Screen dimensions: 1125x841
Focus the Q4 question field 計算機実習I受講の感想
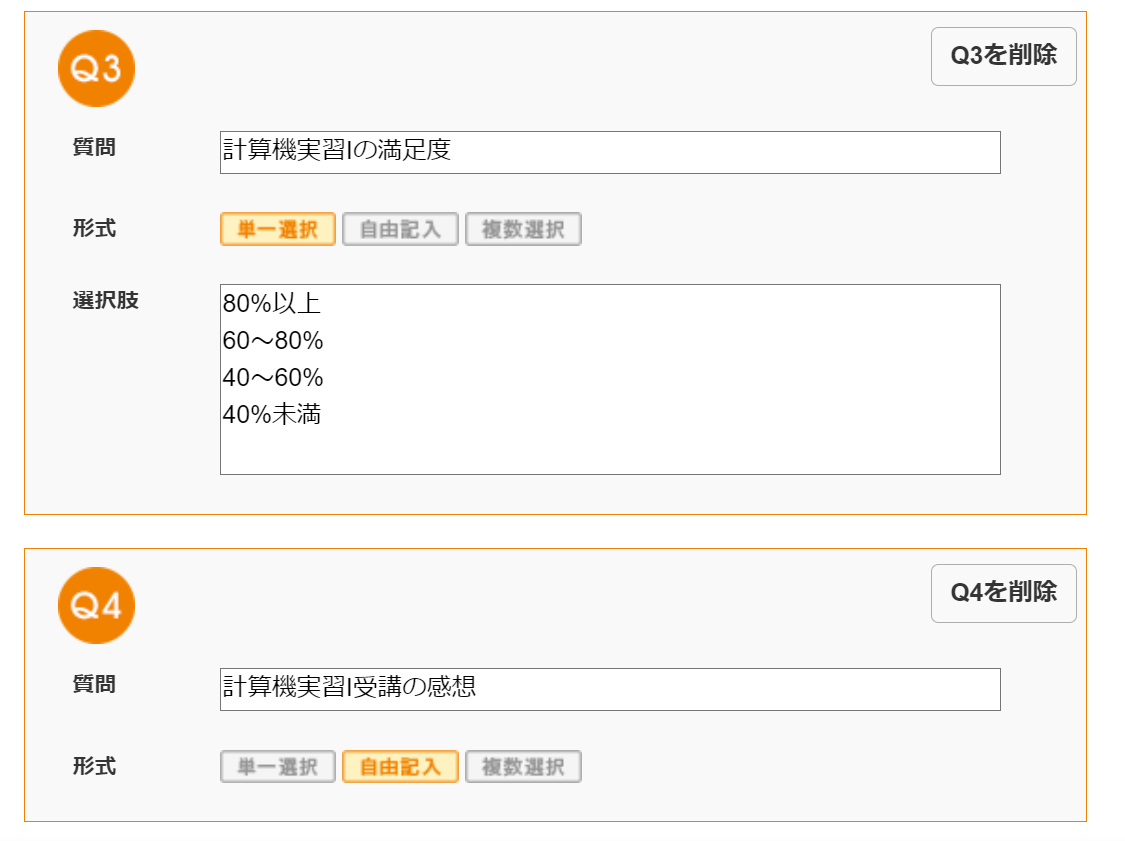coord(610,690)
